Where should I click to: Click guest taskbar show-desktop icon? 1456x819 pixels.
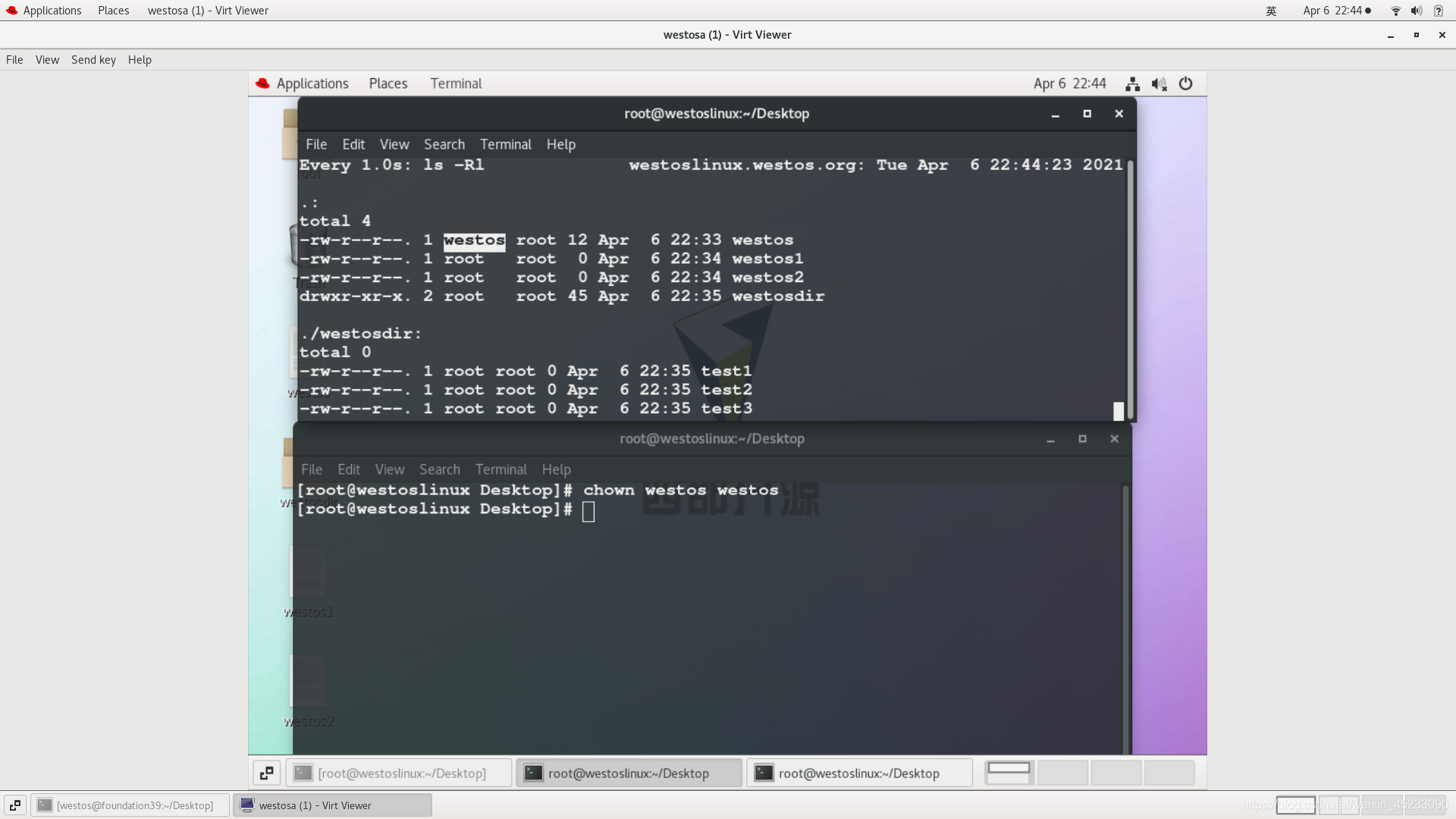(267, 773)
